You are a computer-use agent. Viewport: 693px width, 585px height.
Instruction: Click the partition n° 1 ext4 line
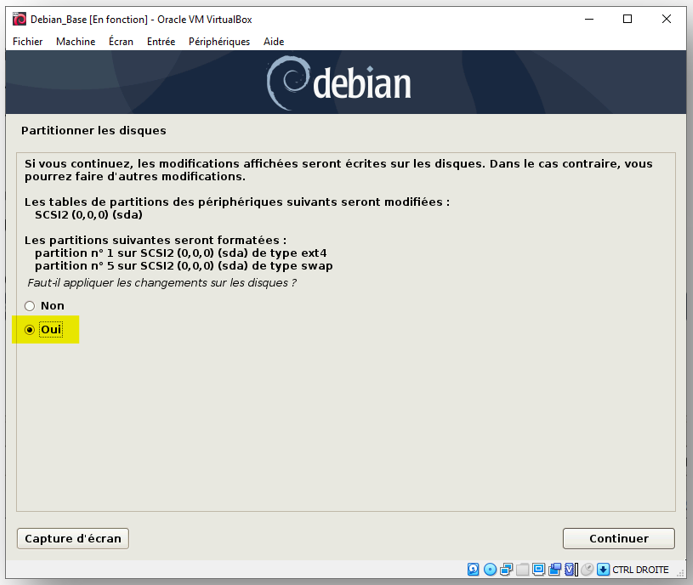(181, 253)
